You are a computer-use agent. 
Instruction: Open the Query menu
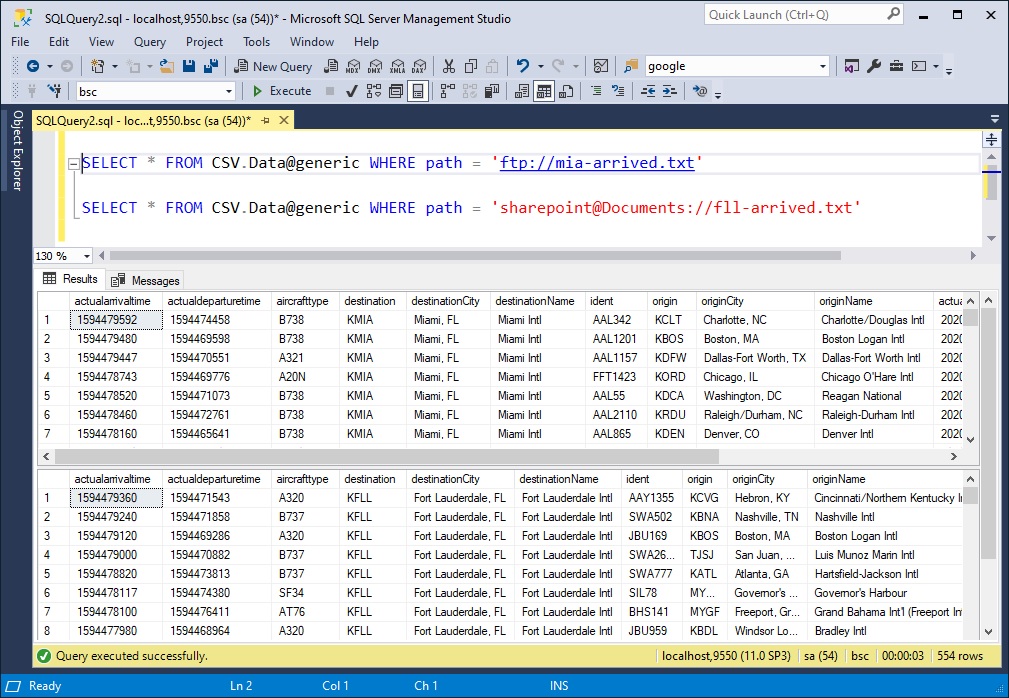(x=149, y=42)
